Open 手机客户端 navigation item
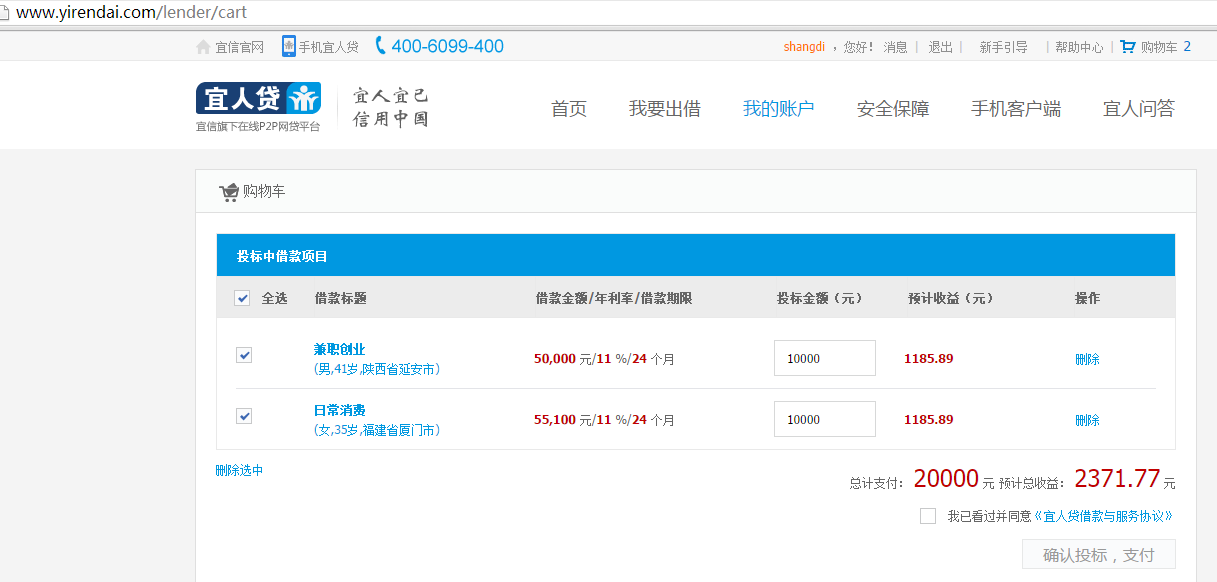Viewport: 1217px width, 582px height. (1016, 109)
